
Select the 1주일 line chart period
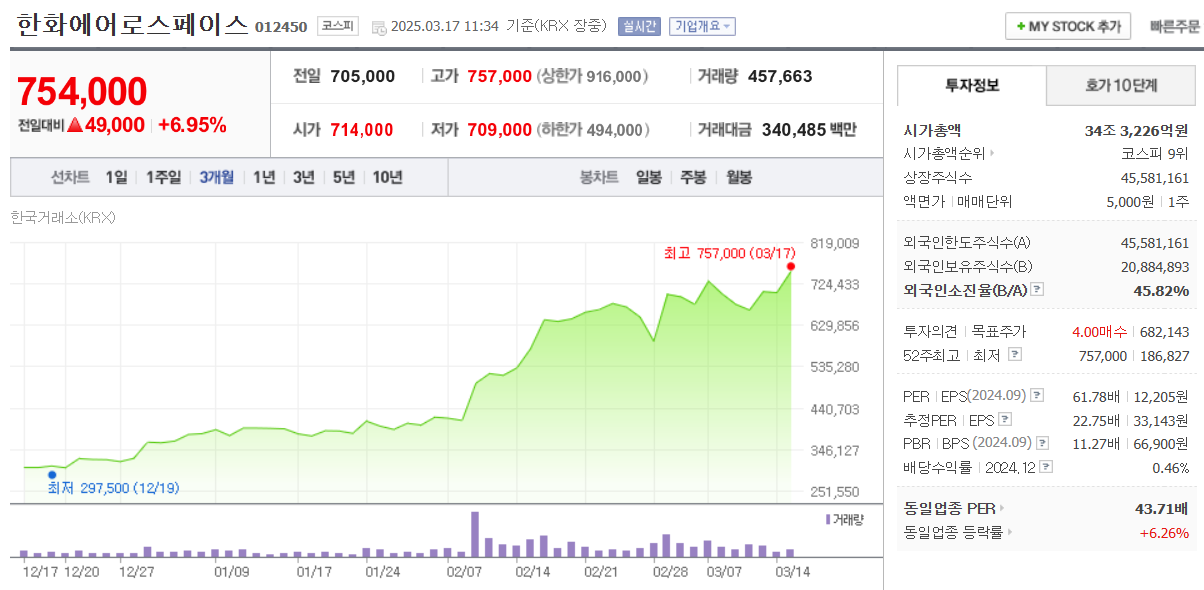pos(163,177)
